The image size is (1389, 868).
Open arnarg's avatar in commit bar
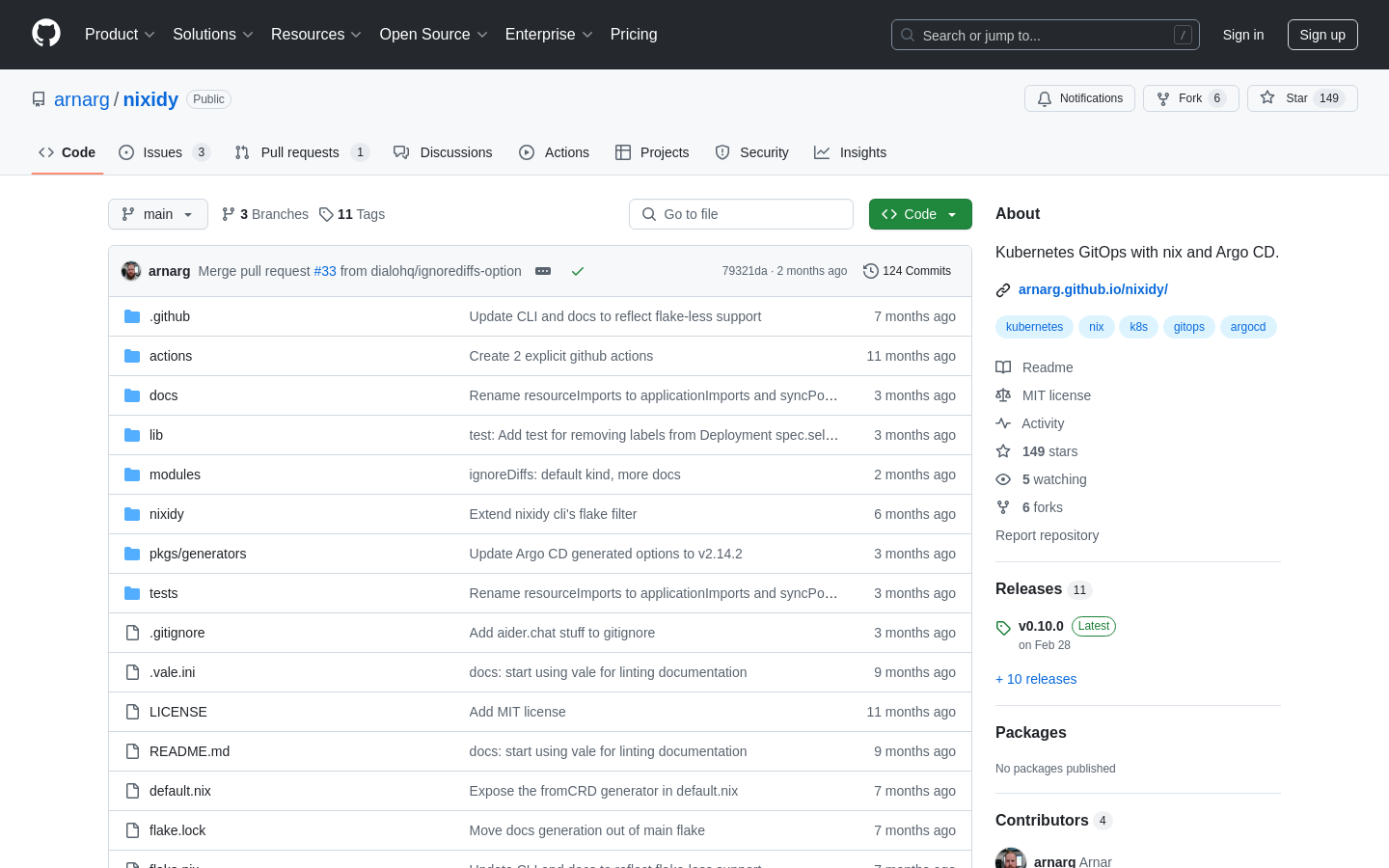coord(131,271)
